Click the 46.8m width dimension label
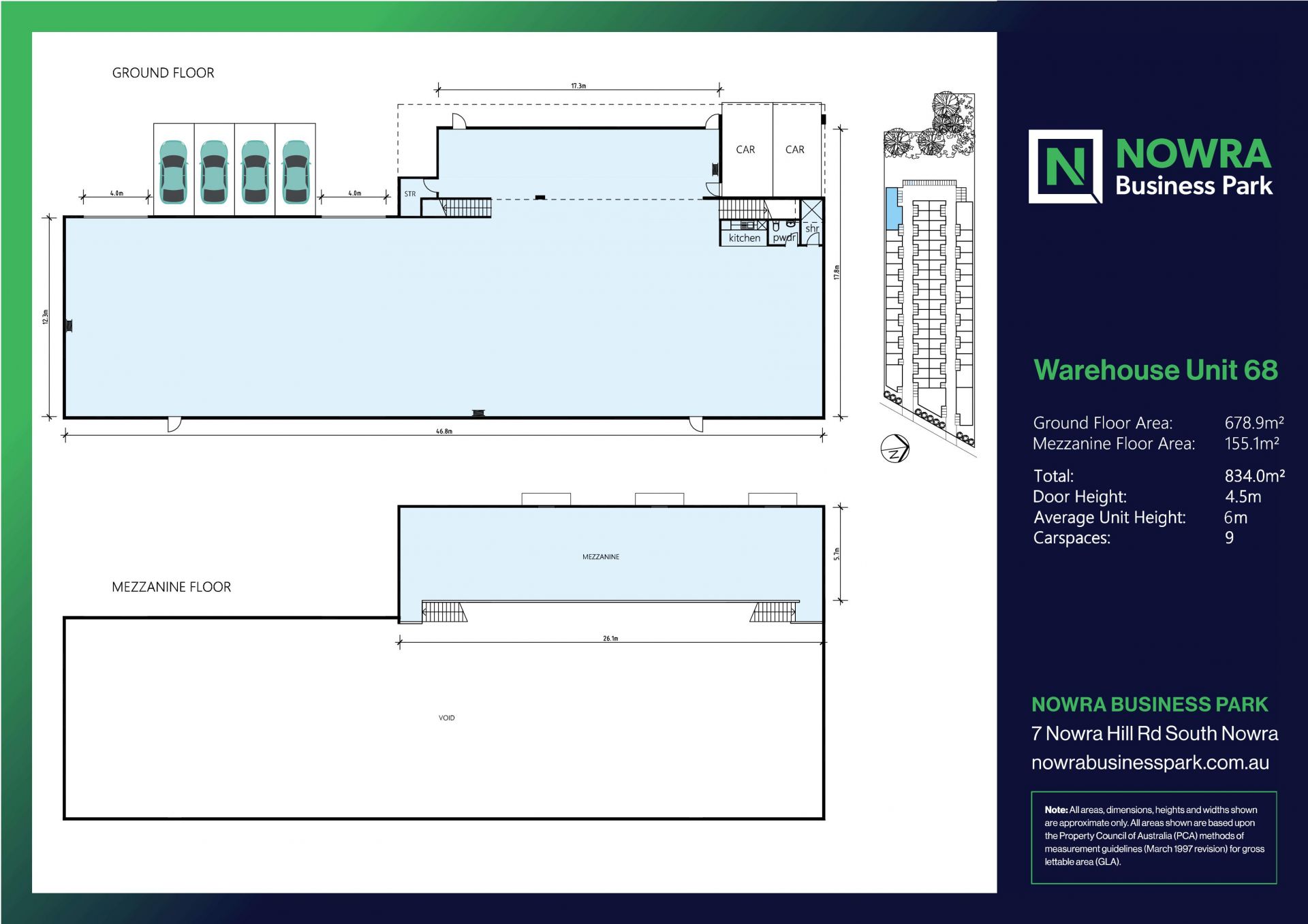This screenshot has width=1308, height=924. 444,431
